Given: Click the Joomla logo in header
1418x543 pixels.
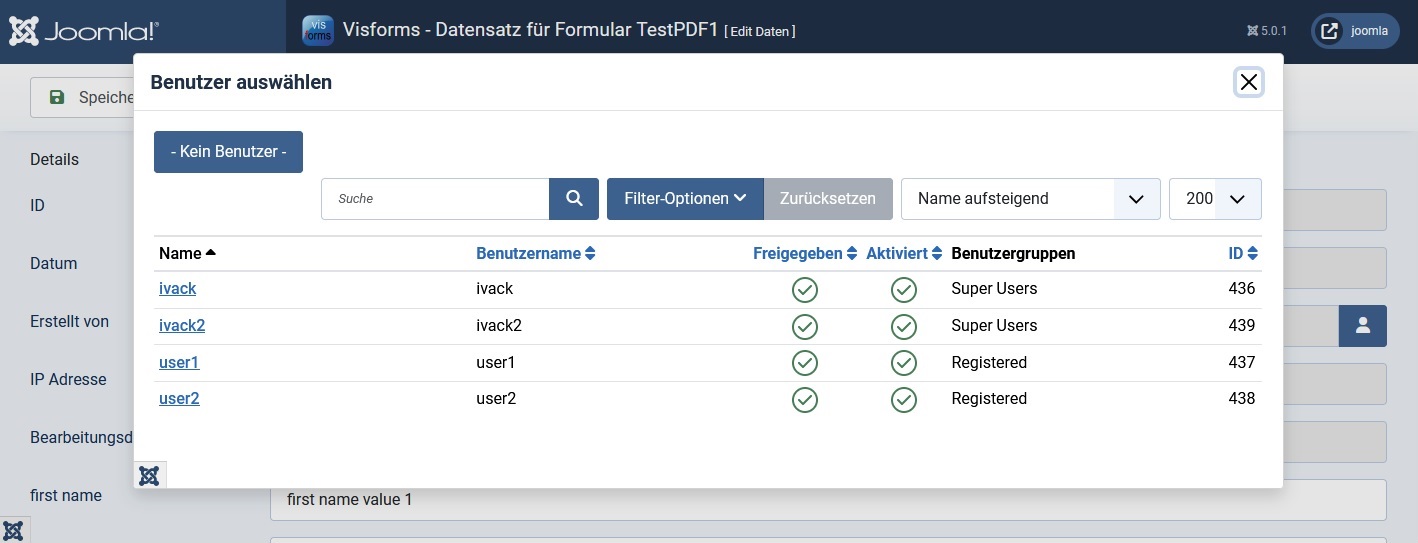Looking at the screenshot, I should (x=84, y=31).
